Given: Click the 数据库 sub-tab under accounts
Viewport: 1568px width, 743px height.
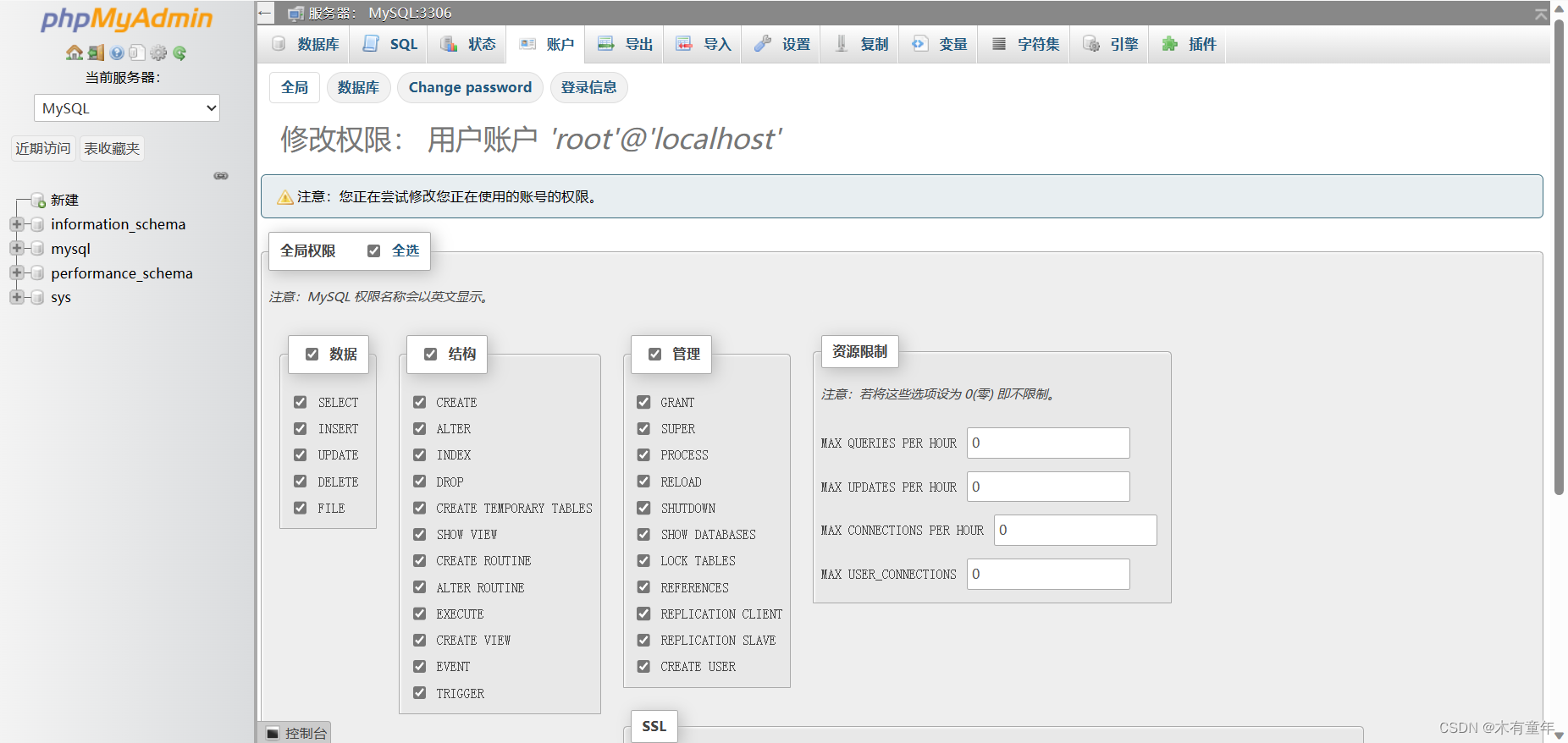Looking at the screenshot, I should (x=358, y=87).
